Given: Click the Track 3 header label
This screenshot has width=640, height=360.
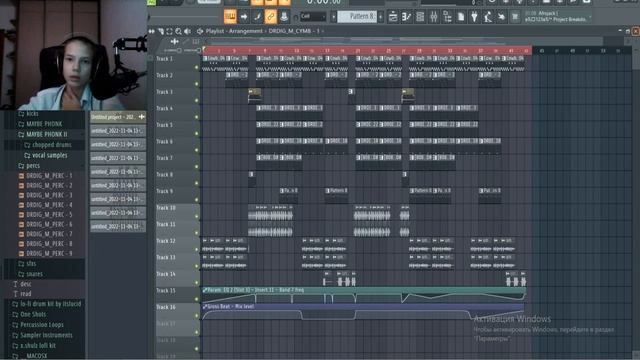Looking at the screenshot, I should (164, 92).
